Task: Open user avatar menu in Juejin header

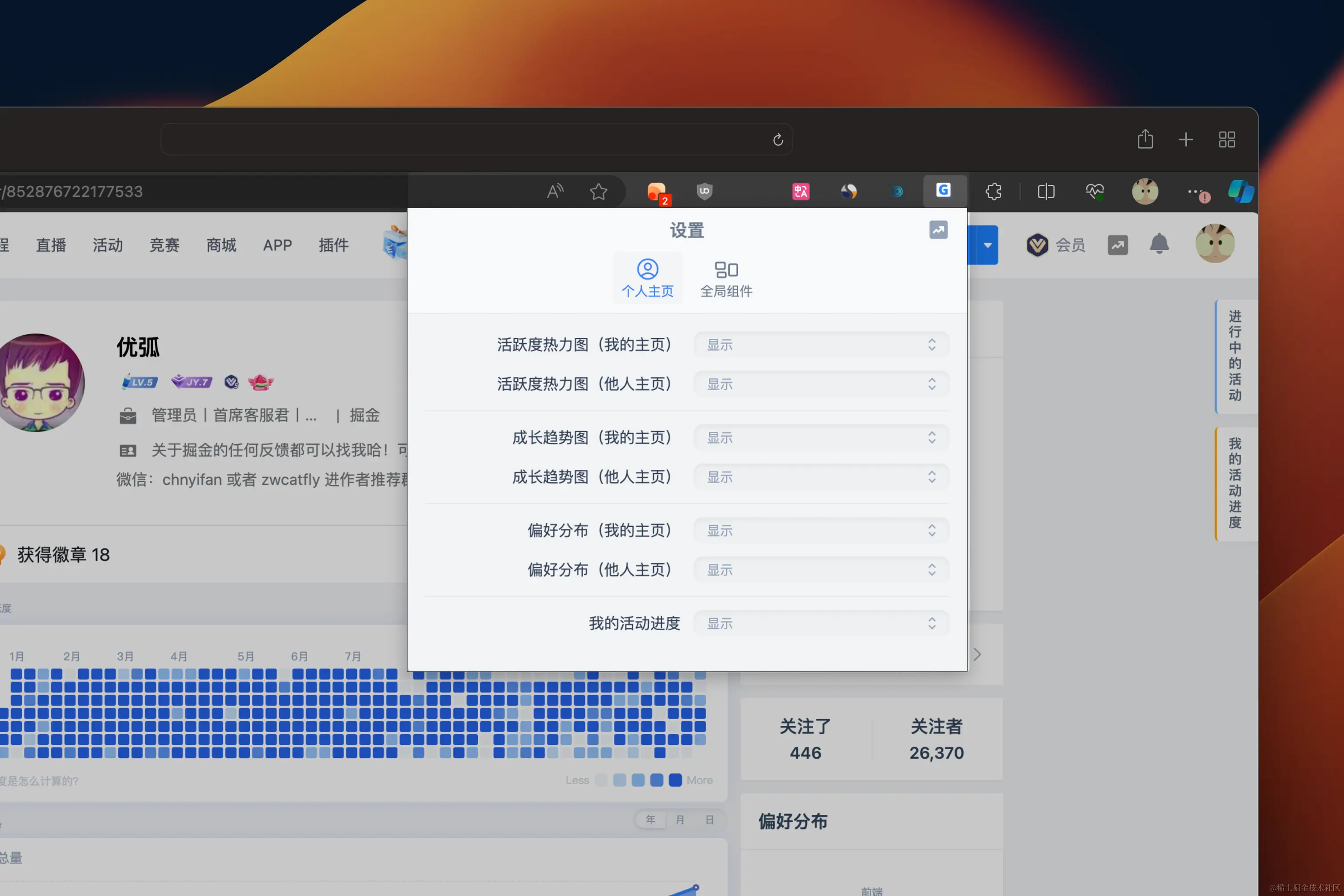Action: click(1215, 244)
